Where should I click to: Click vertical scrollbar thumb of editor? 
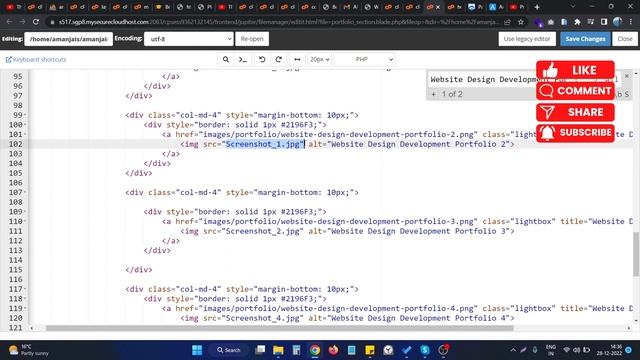[636, 254]
